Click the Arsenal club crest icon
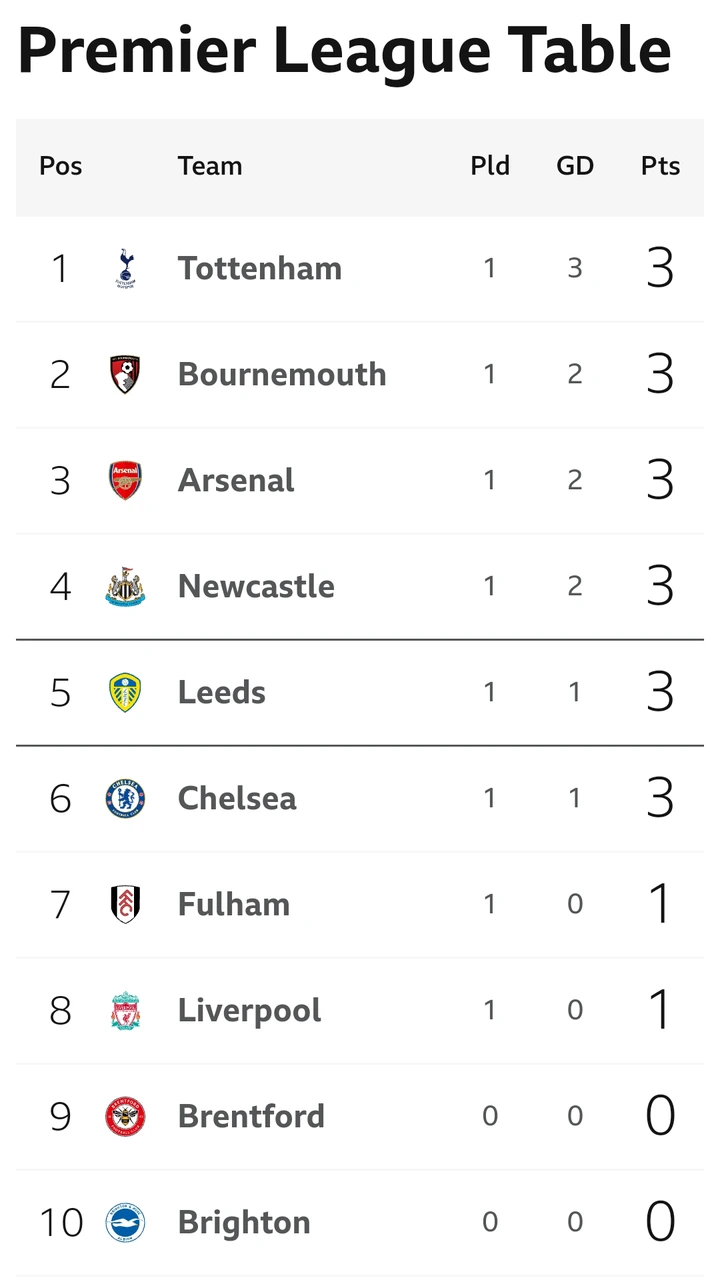The width and height of the screenshot is (720, 1280). 125,480
